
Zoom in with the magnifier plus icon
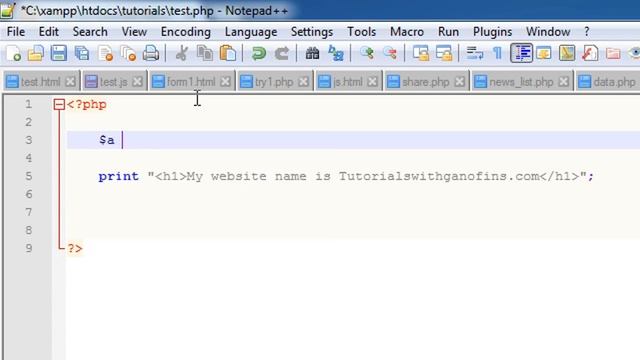(367, 53)
